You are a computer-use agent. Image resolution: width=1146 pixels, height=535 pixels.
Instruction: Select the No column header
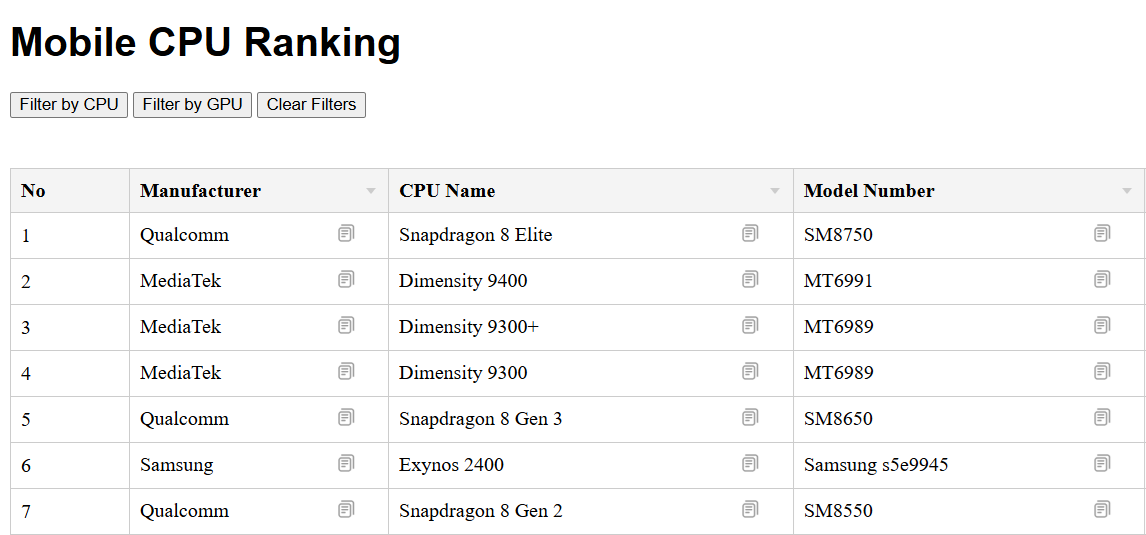(x=70, y=191)
